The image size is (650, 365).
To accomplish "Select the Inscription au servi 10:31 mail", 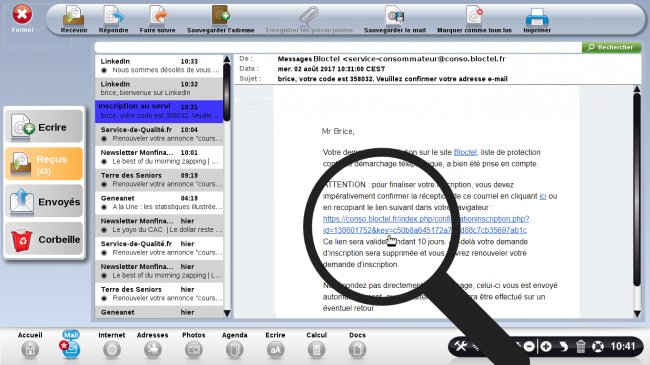I will coord(159,111).
